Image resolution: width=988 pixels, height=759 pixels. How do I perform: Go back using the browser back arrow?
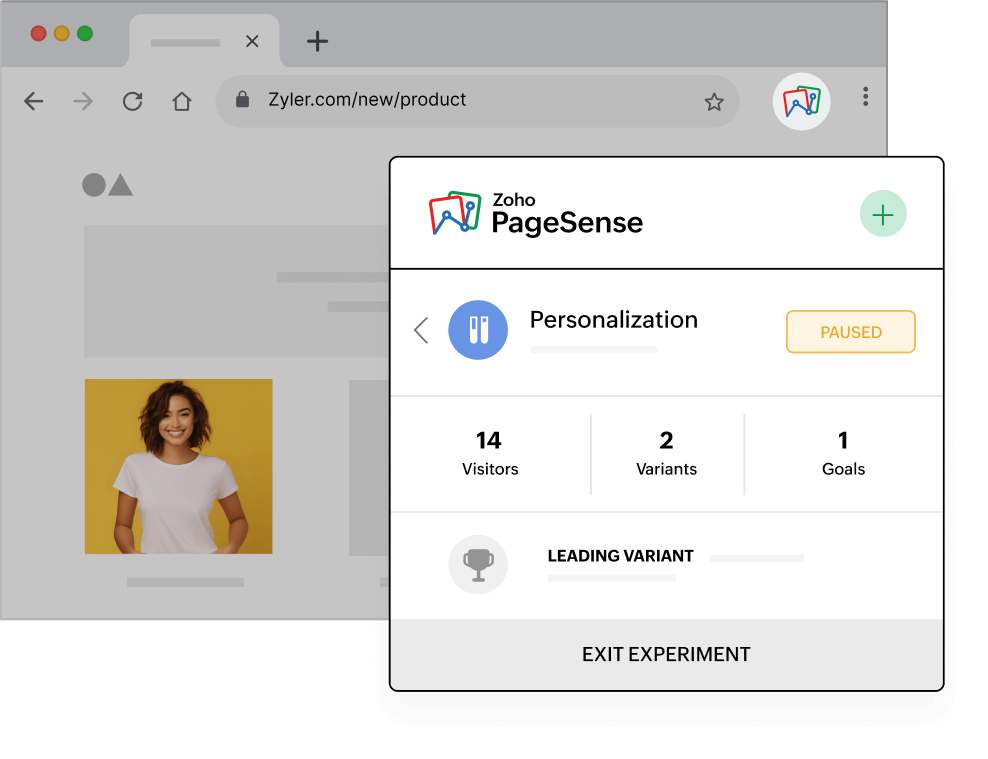pos(33,100)
